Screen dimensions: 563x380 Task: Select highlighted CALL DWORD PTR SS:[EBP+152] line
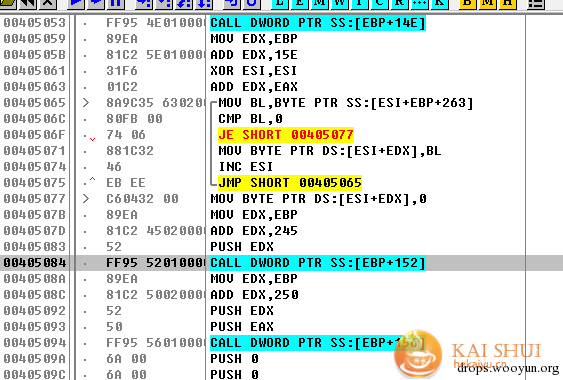click(x=318, y=263)
